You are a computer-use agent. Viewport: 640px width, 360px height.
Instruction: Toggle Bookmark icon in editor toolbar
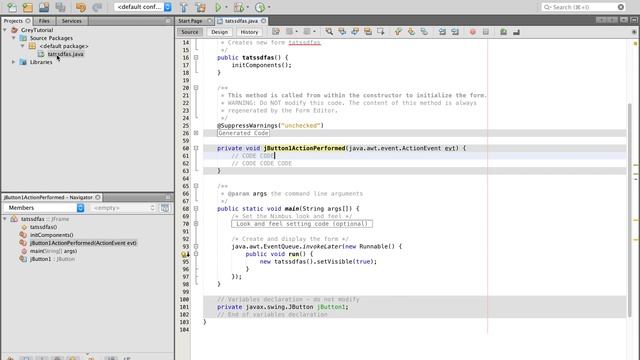pos(424,32)
